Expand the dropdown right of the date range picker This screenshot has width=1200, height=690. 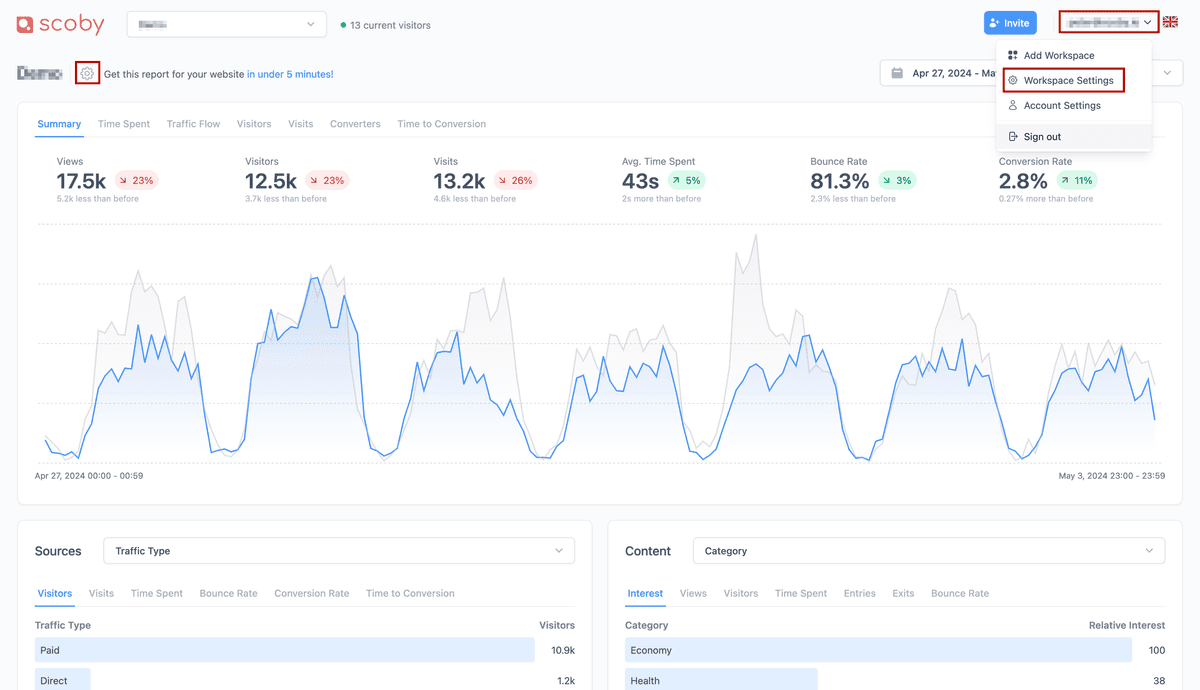(1168, 73)
